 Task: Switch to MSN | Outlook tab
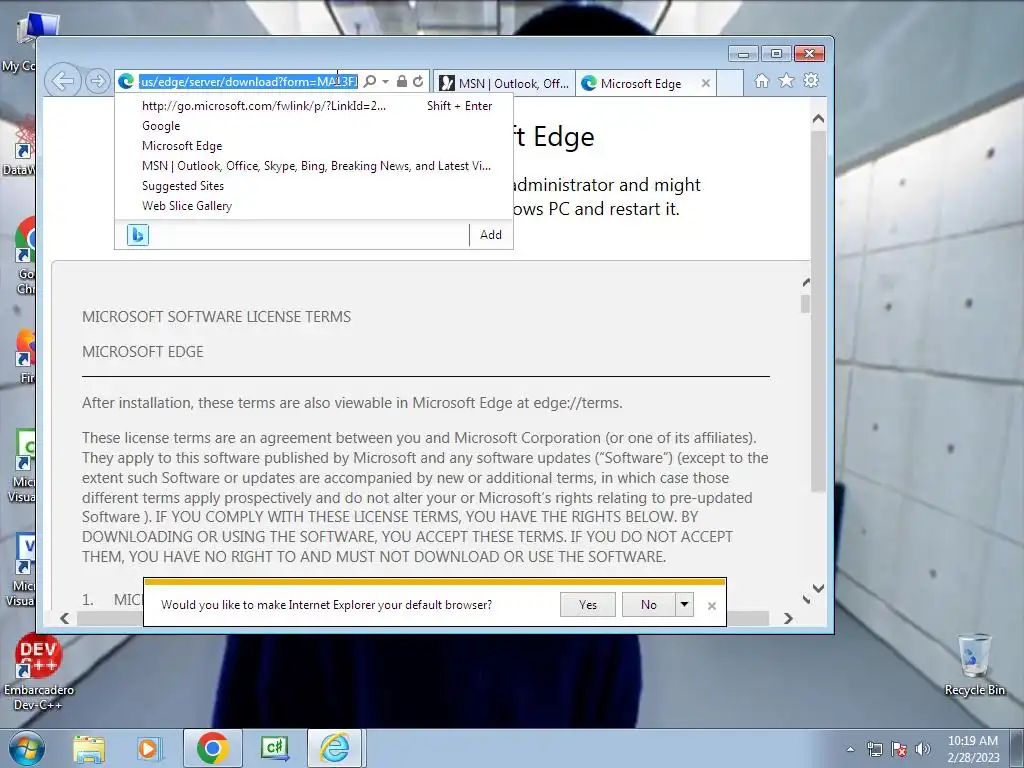504,84
